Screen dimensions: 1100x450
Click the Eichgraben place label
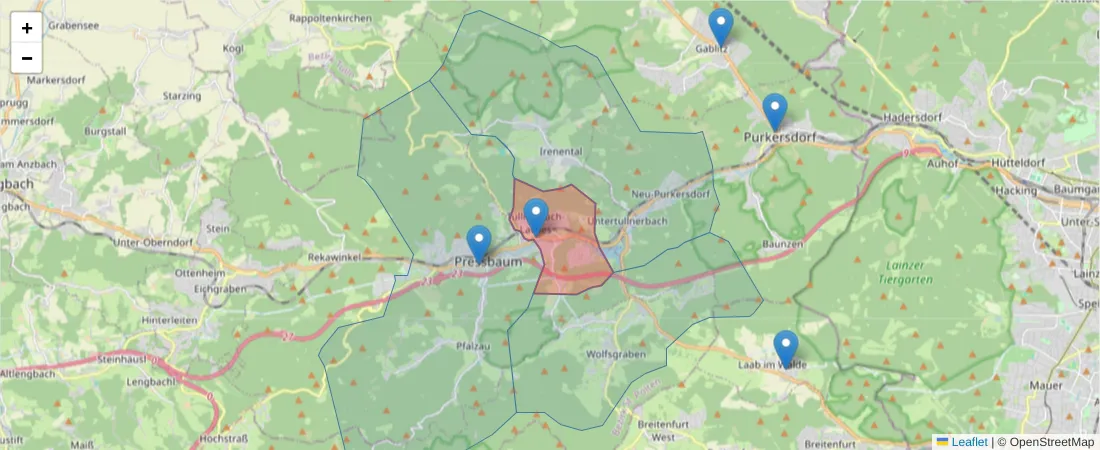(221, 289)
